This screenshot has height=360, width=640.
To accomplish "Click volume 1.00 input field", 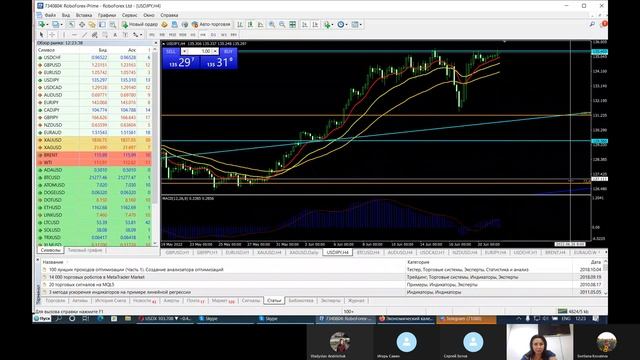I will (x=200, y=51).
